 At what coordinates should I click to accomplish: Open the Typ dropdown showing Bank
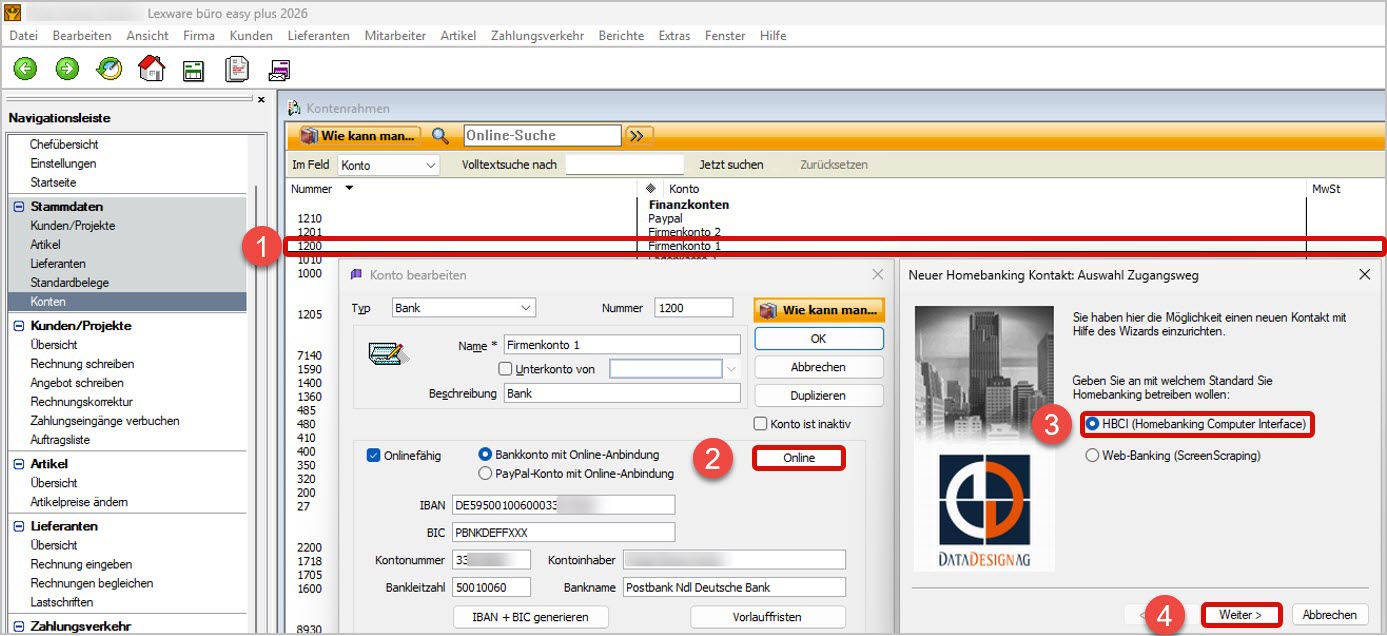click(x=463, y=308)
